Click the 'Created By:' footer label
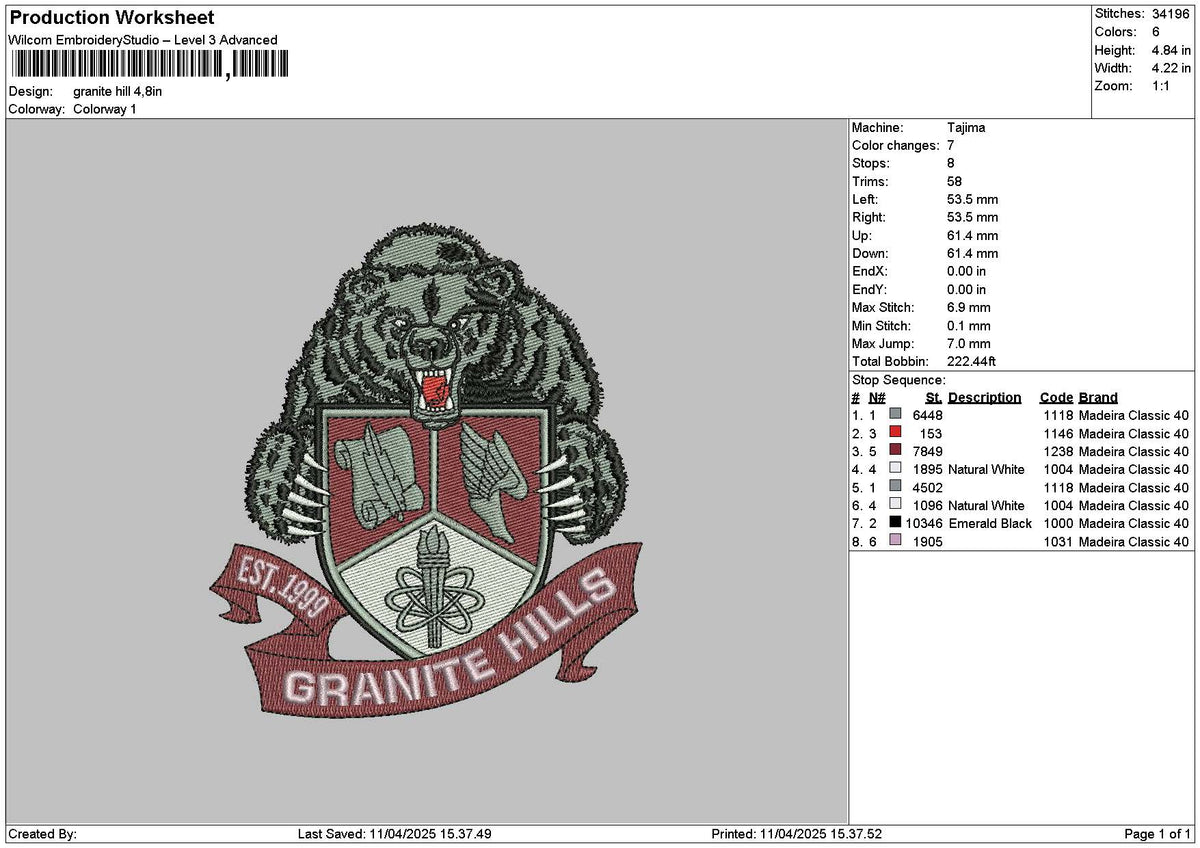The height and width of the screenshot is (848, 1200). pyautogui.click(x=42, y=834)
